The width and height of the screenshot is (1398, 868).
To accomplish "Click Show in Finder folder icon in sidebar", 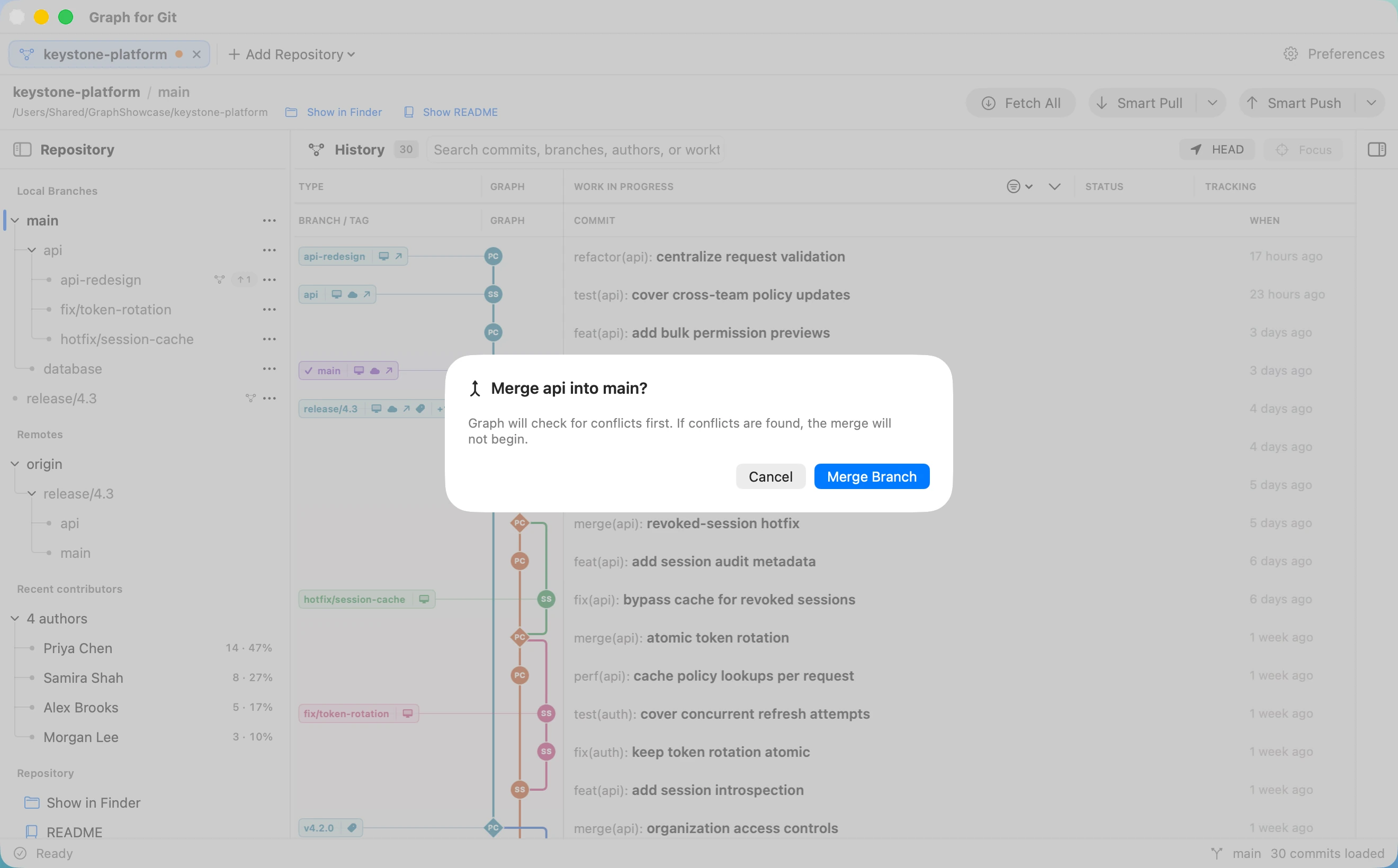I will [32, 803].
